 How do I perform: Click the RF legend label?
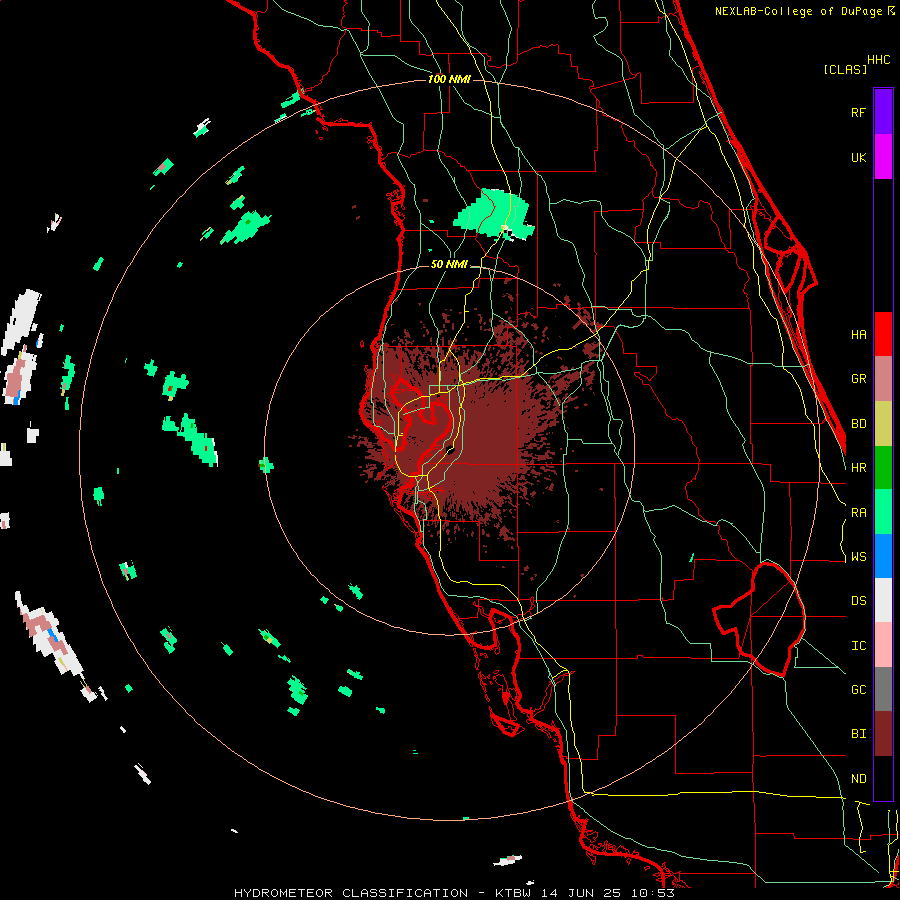(x=858, y=112)
